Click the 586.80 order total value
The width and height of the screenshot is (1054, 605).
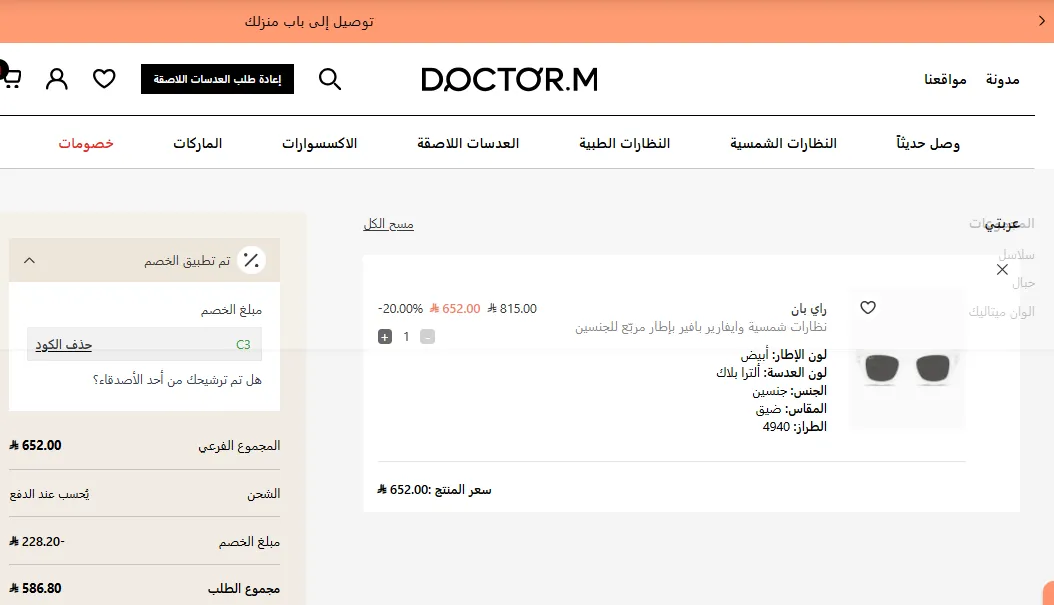click(x=36, y=588)
